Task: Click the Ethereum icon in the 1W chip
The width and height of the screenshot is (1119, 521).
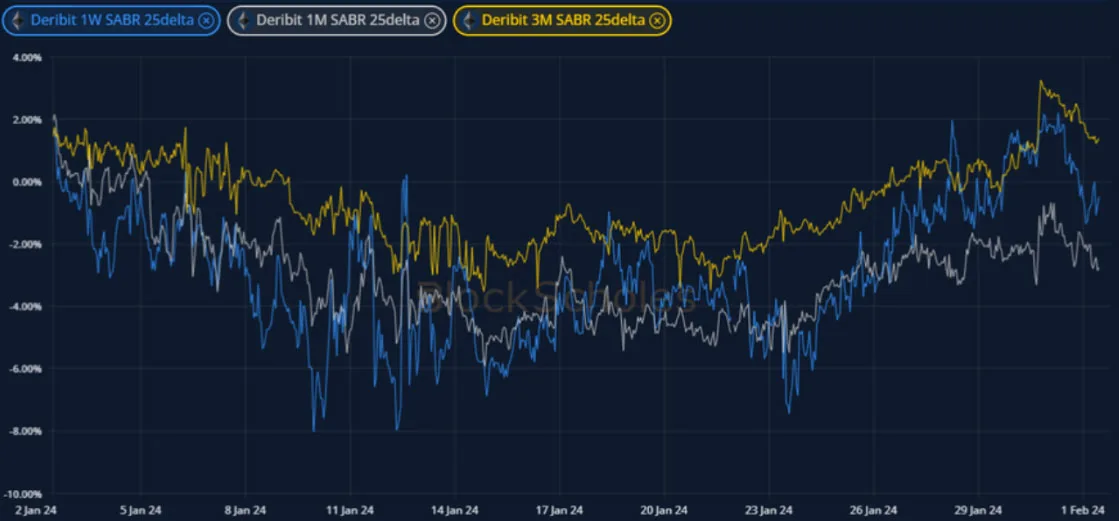Action: [18, 21]
